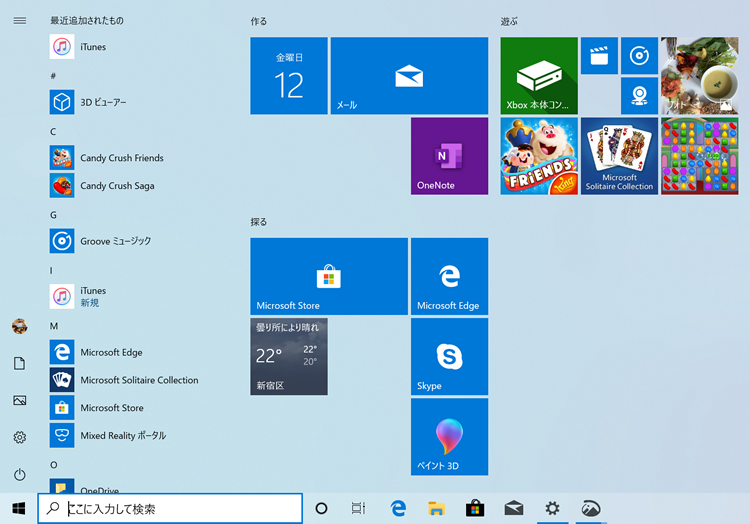The width and height of the screenshot is (750, 524).
Task: Open Microsoft Store from taskbar
Action: (x=475, y=509)
